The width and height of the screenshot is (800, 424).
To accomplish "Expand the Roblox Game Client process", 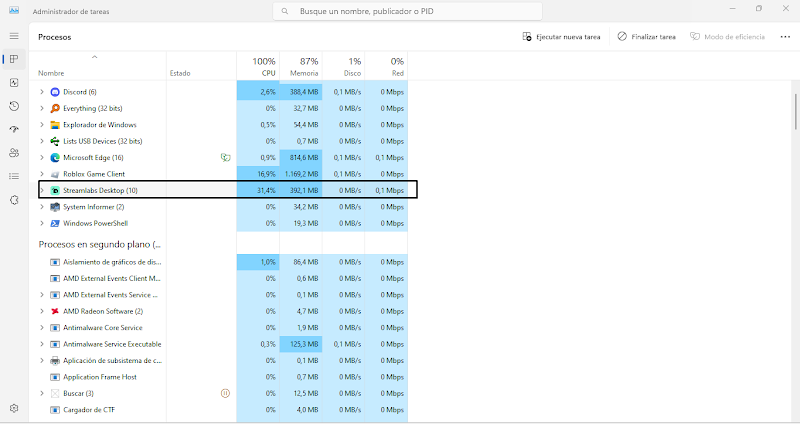I will tap(42, 174).
